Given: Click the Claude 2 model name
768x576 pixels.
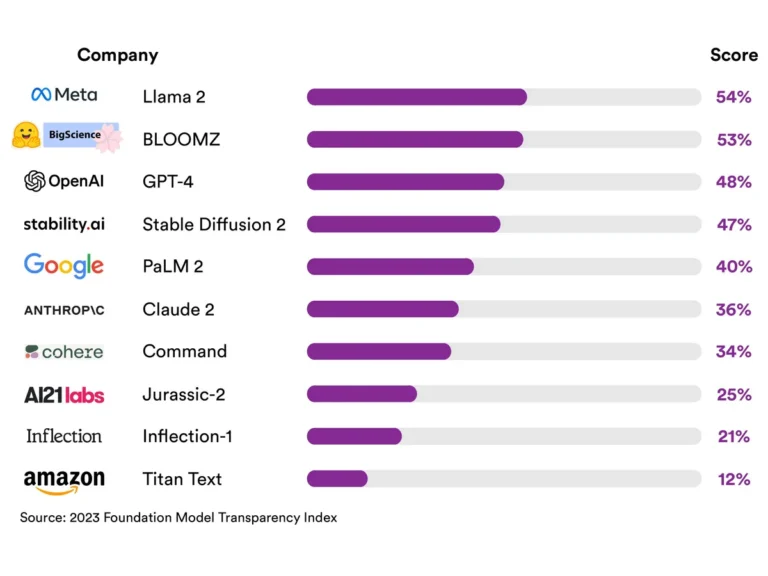Looking at the screenshot, I should (x=178, y=310).
